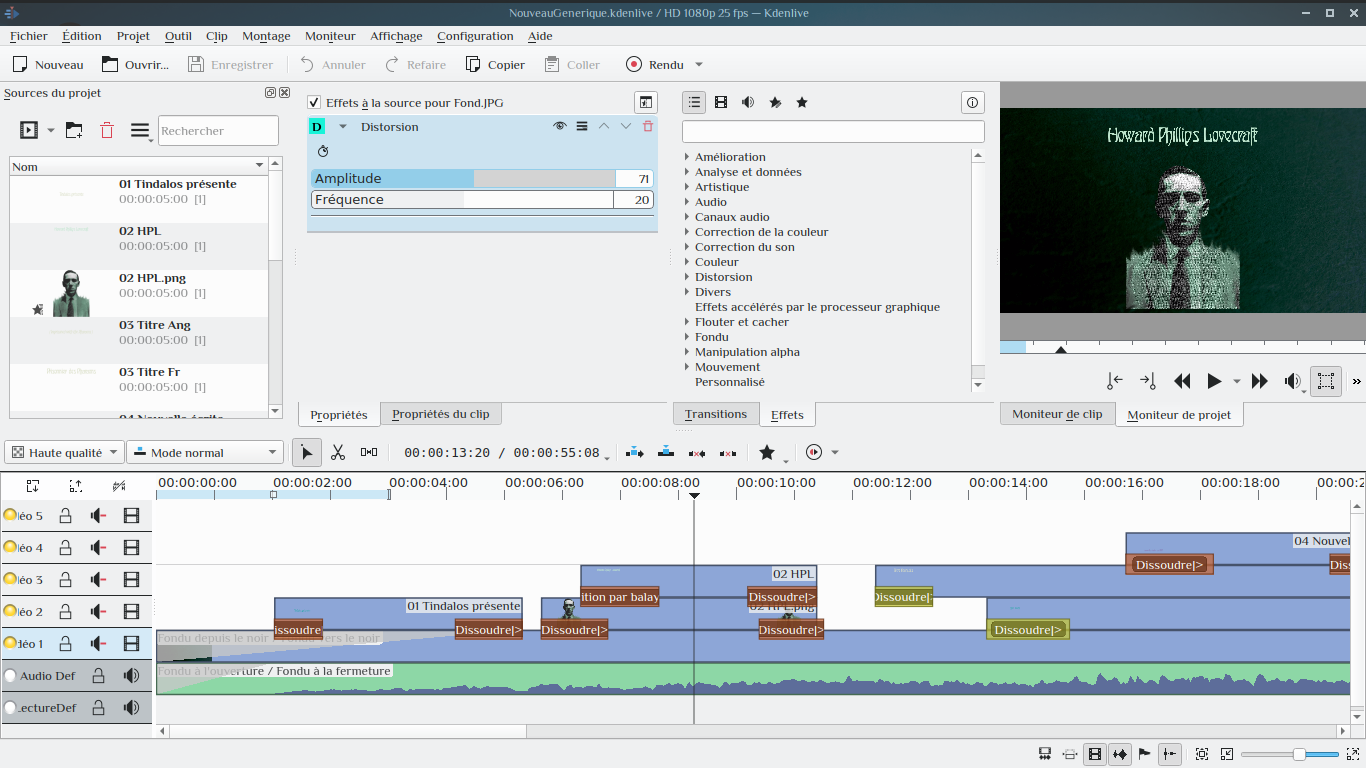This screenshot has width=1366, height=768.
Task: Expand the Flouter et cacher category
Action: point(687,322)
